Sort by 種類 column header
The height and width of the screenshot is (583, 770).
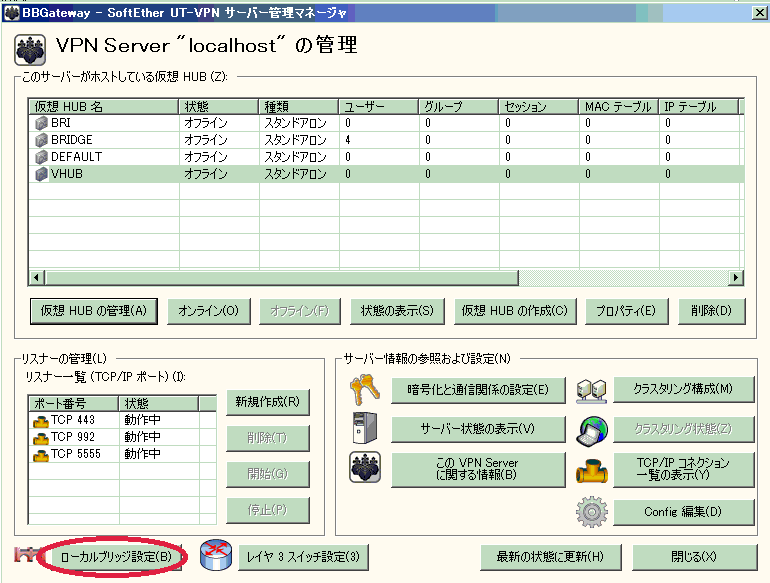click(x=299, y=107)
